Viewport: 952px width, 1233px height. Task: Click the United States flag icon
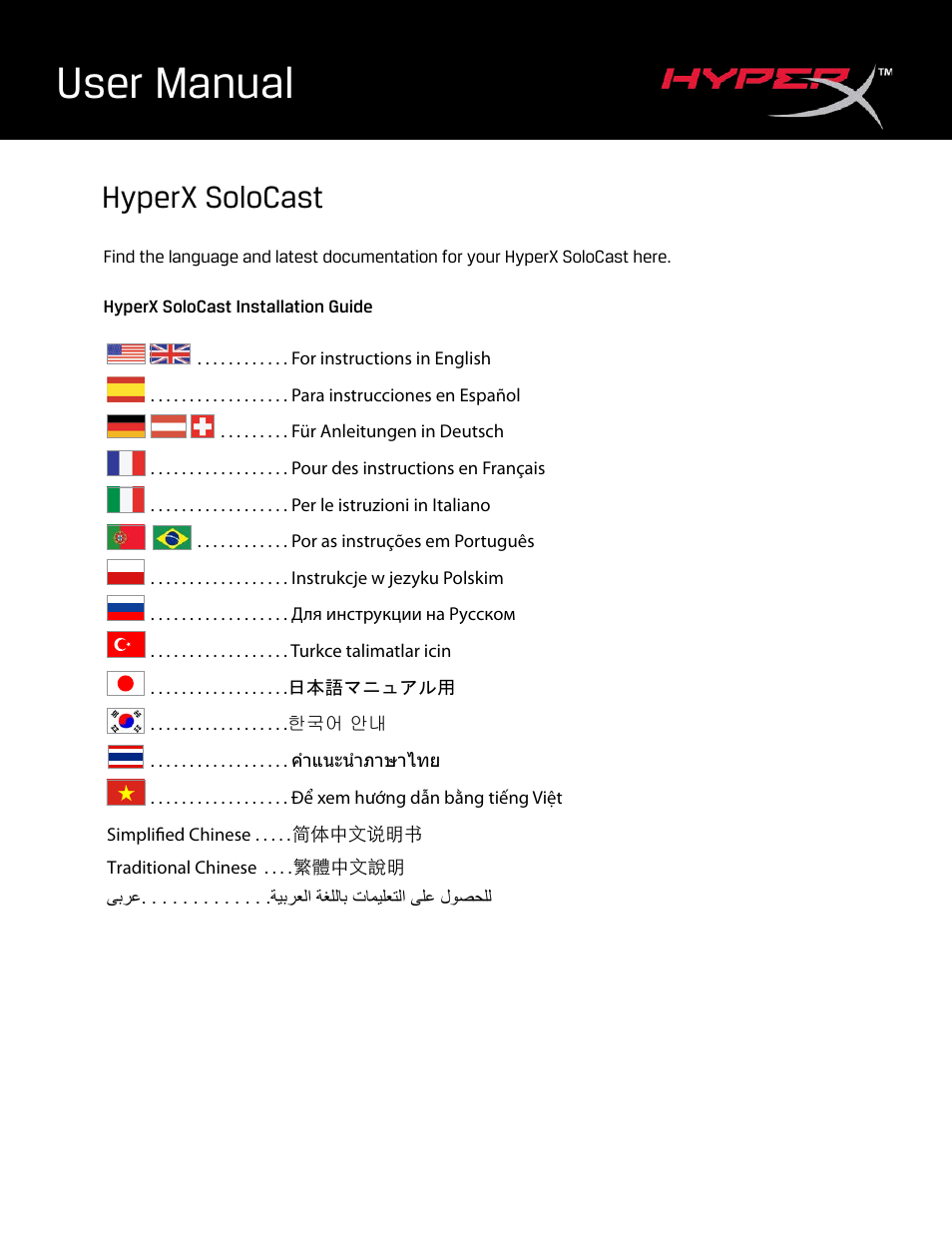tap(126, 353)
